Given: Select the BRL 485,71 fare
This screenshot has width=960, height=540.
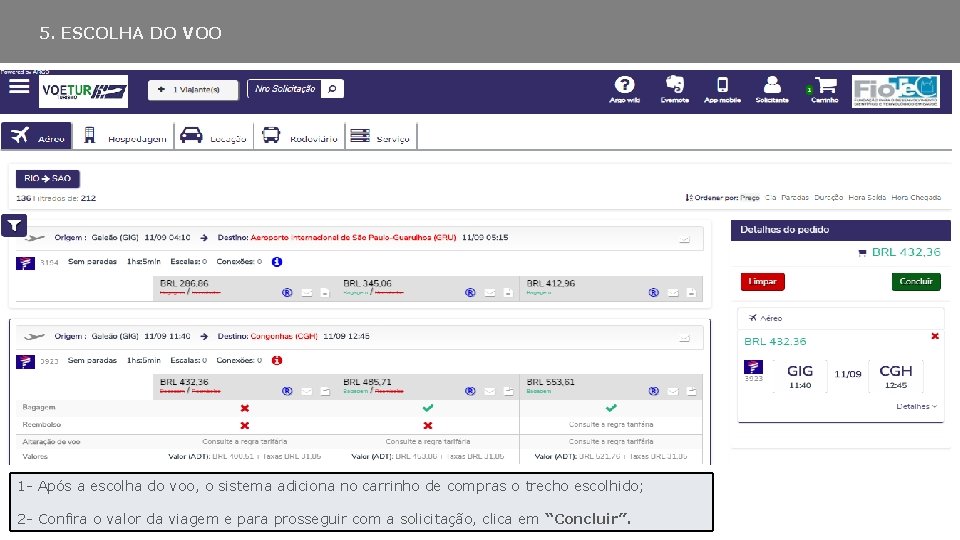Looking at the screenshot, I should coord(367,382).
